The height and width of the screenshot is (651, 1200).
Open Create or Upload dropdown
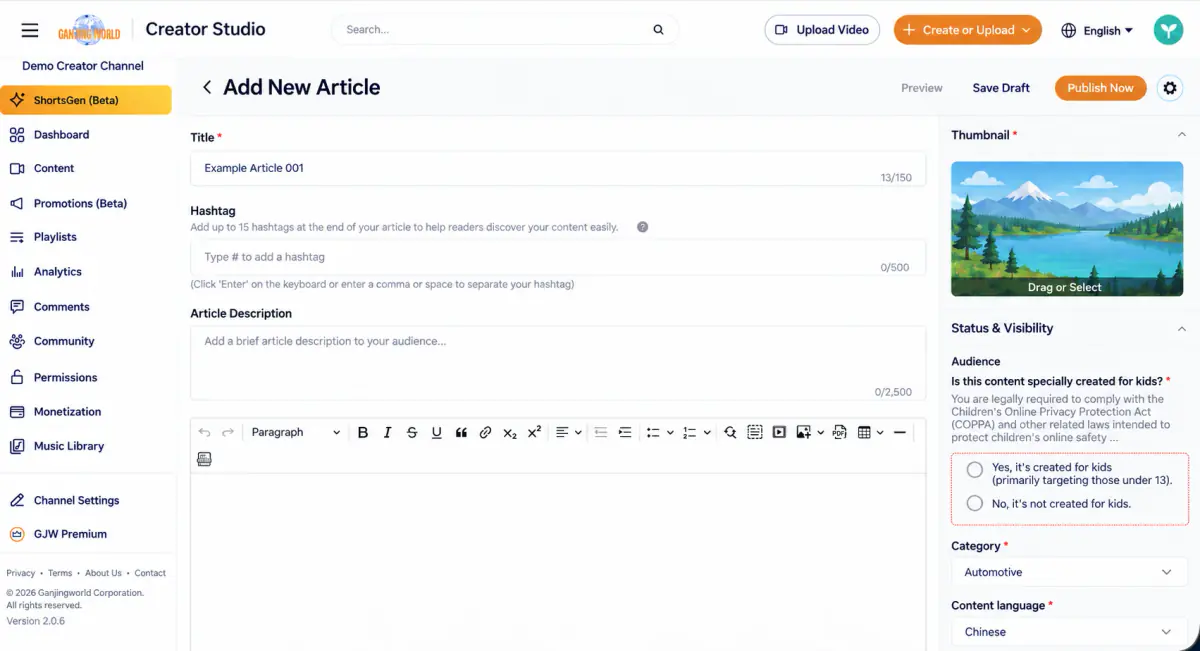pos(967,30)
